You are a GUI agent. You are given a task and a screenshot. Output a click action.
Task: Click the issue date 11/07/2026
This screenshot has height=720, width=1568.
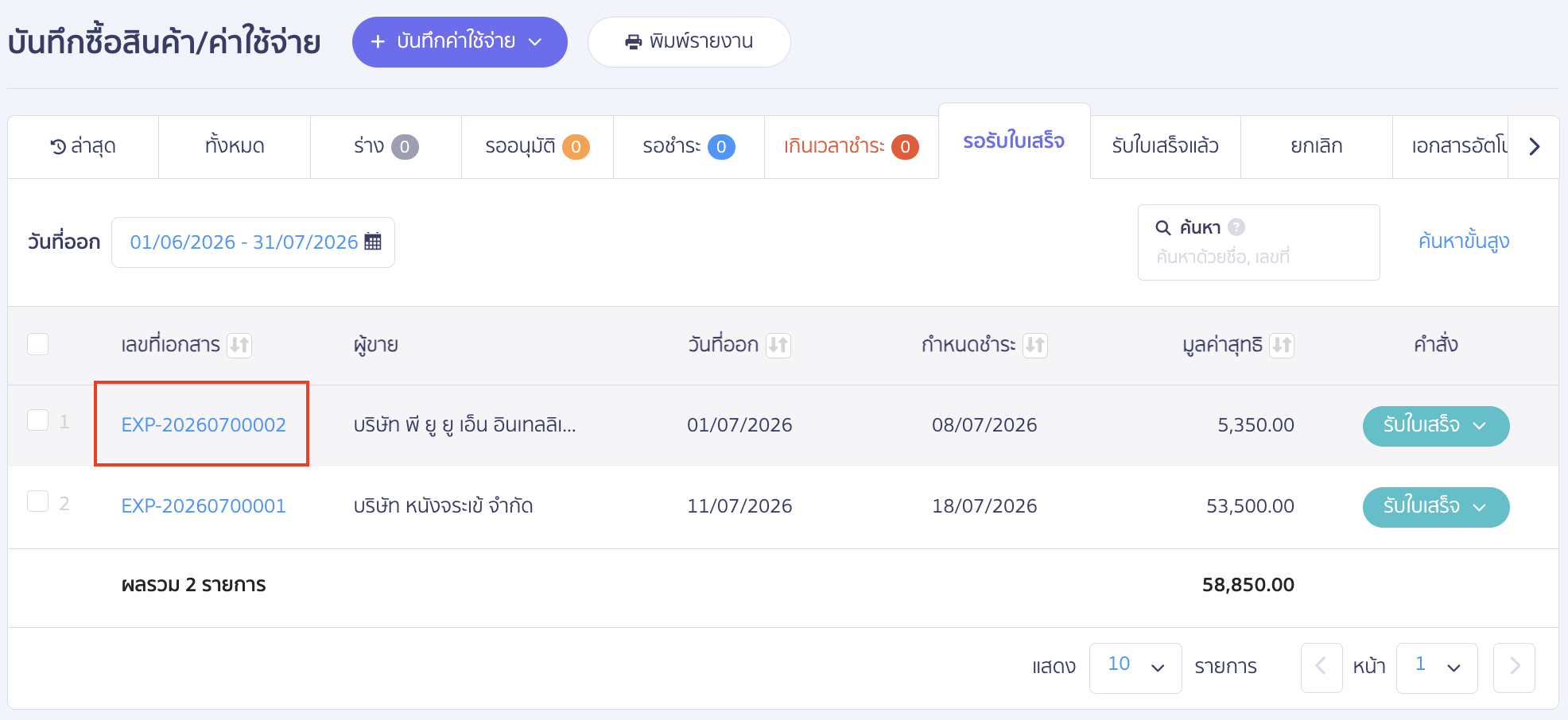[739, 506]
